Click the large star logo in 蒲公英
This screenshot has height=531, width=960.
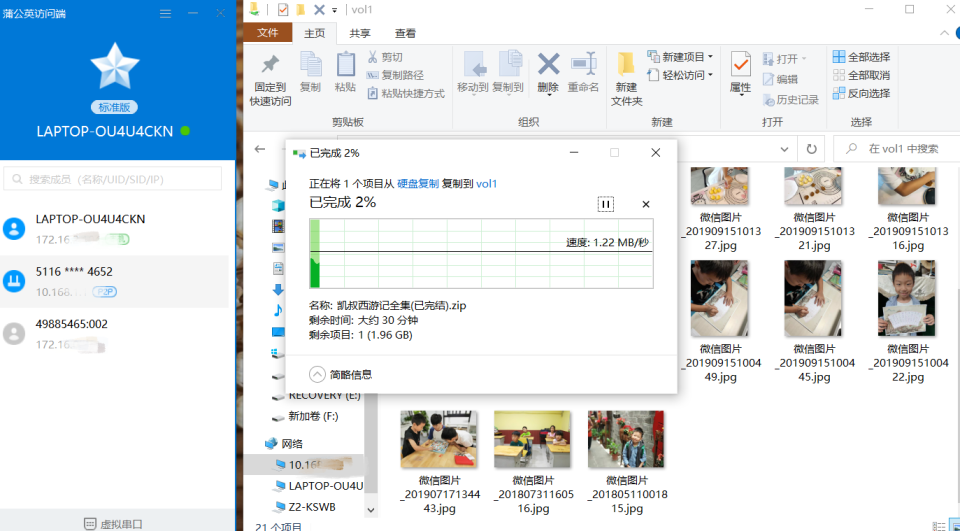pos(115,66)
